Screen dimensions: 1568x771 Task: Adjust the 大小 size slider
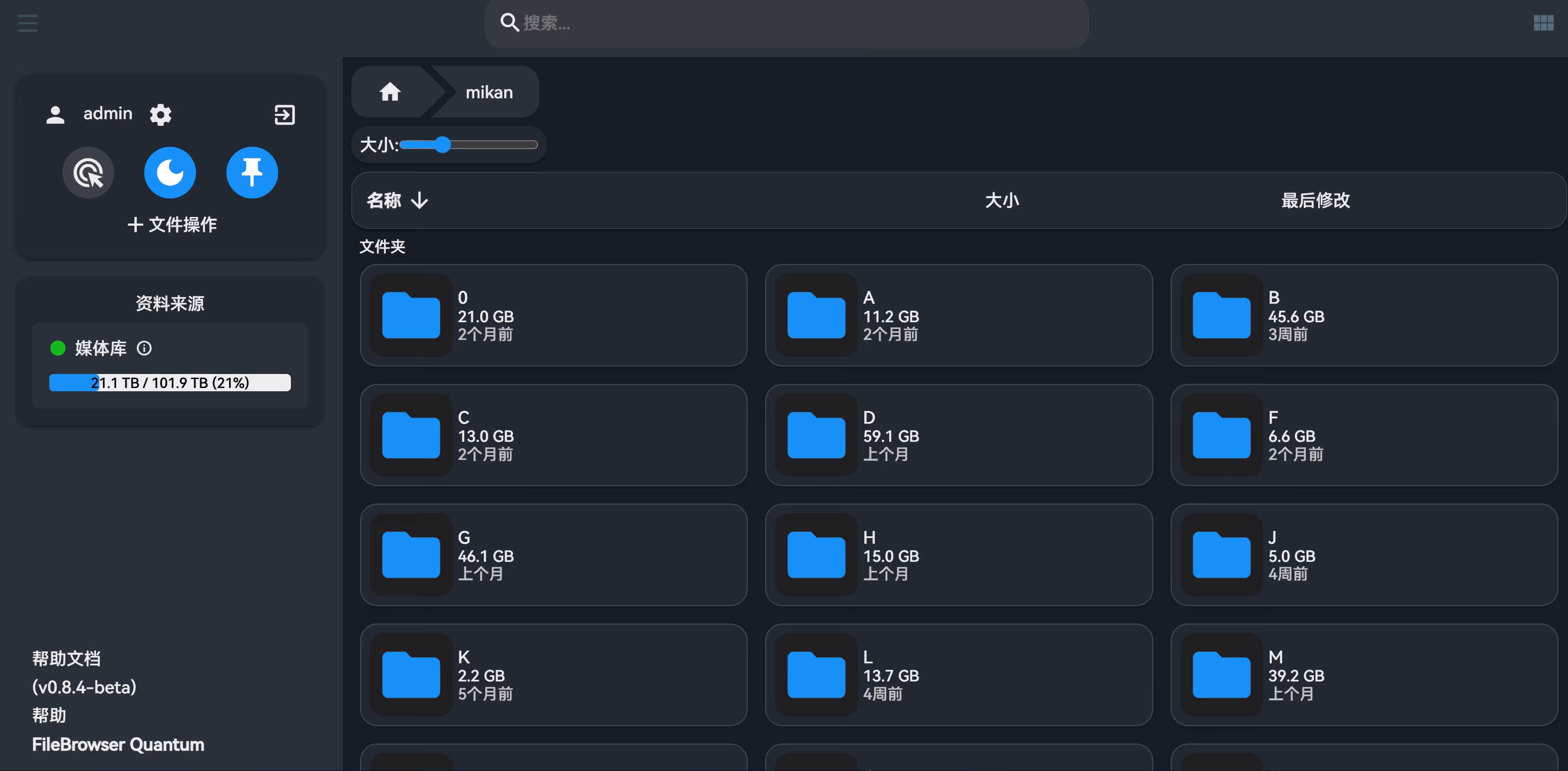(x=468, y=145)
